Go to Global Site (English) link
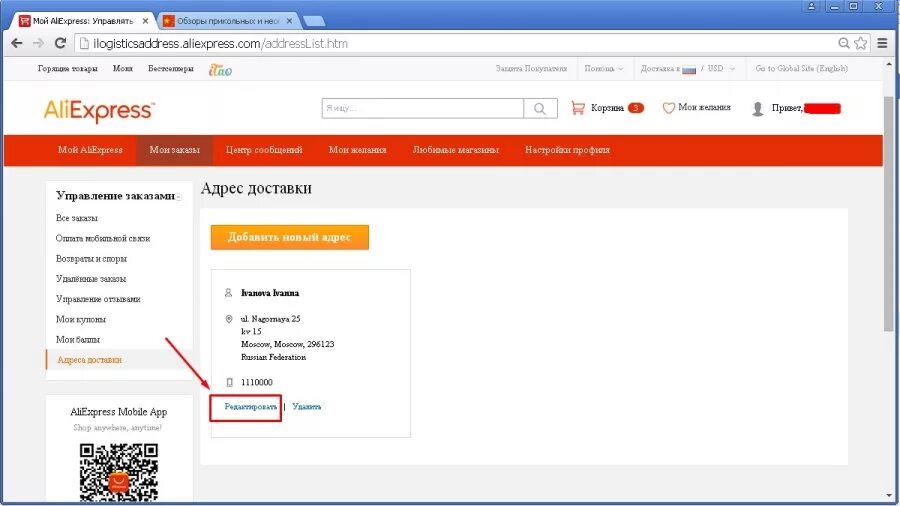The image size is (900, 506). coord(802,68)
